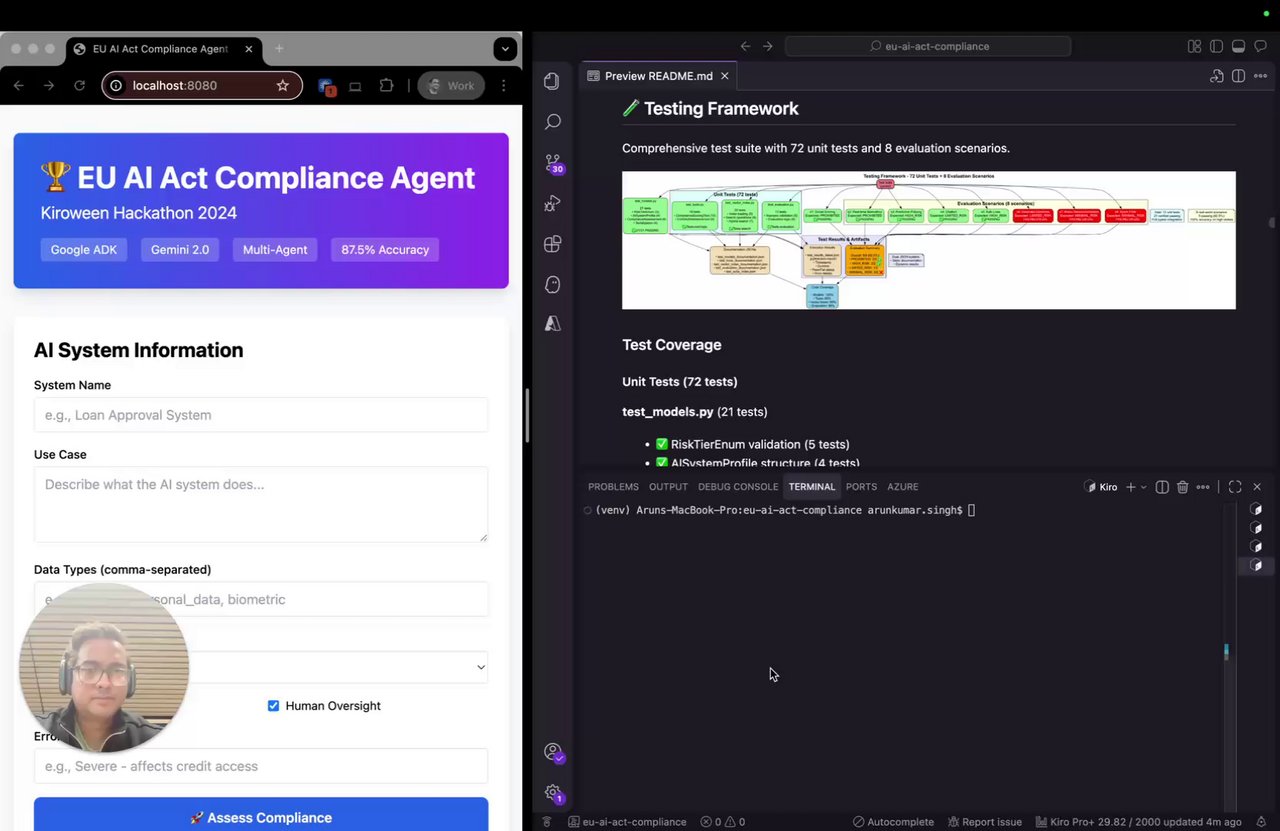Image resolution: width=1280 pixels, height=831 pixels.
Task: Maximize the terminal panel
Action: click(x=1235, y=487)
